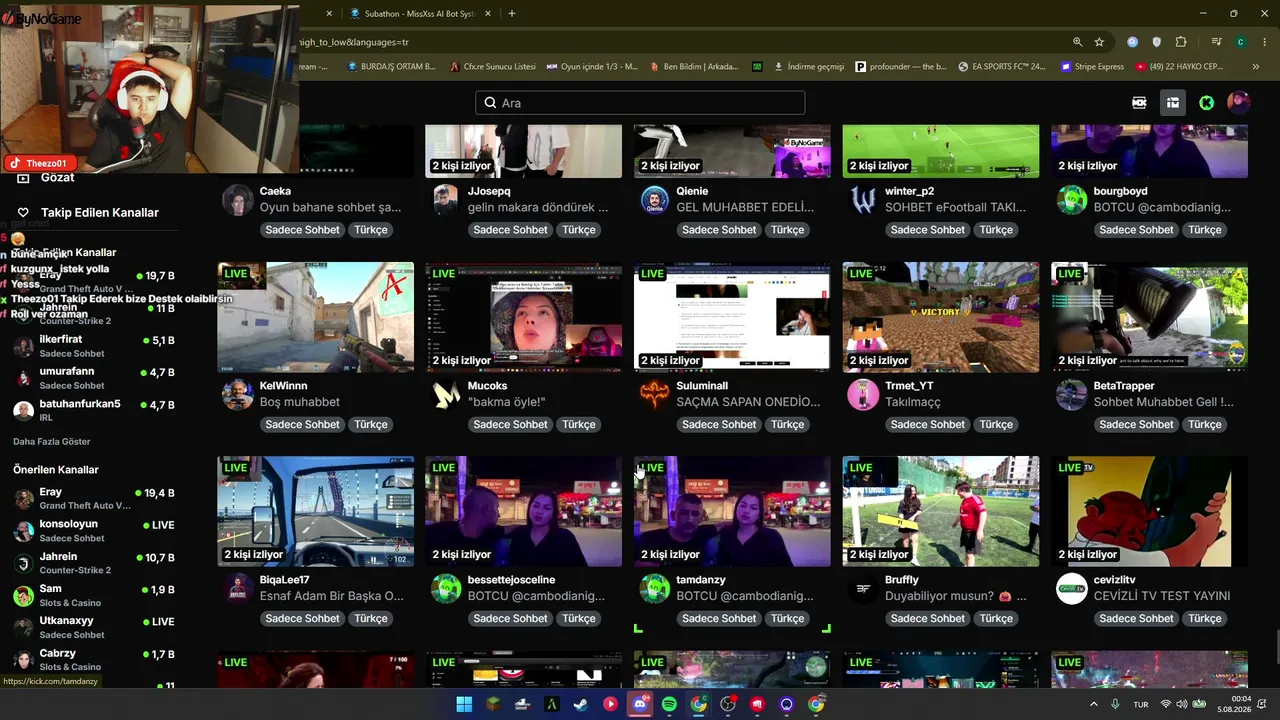Click Sadece Sohbet tag under cevizlitv
Viewport: 1280px width, 720px height.
pos(1136,618)
